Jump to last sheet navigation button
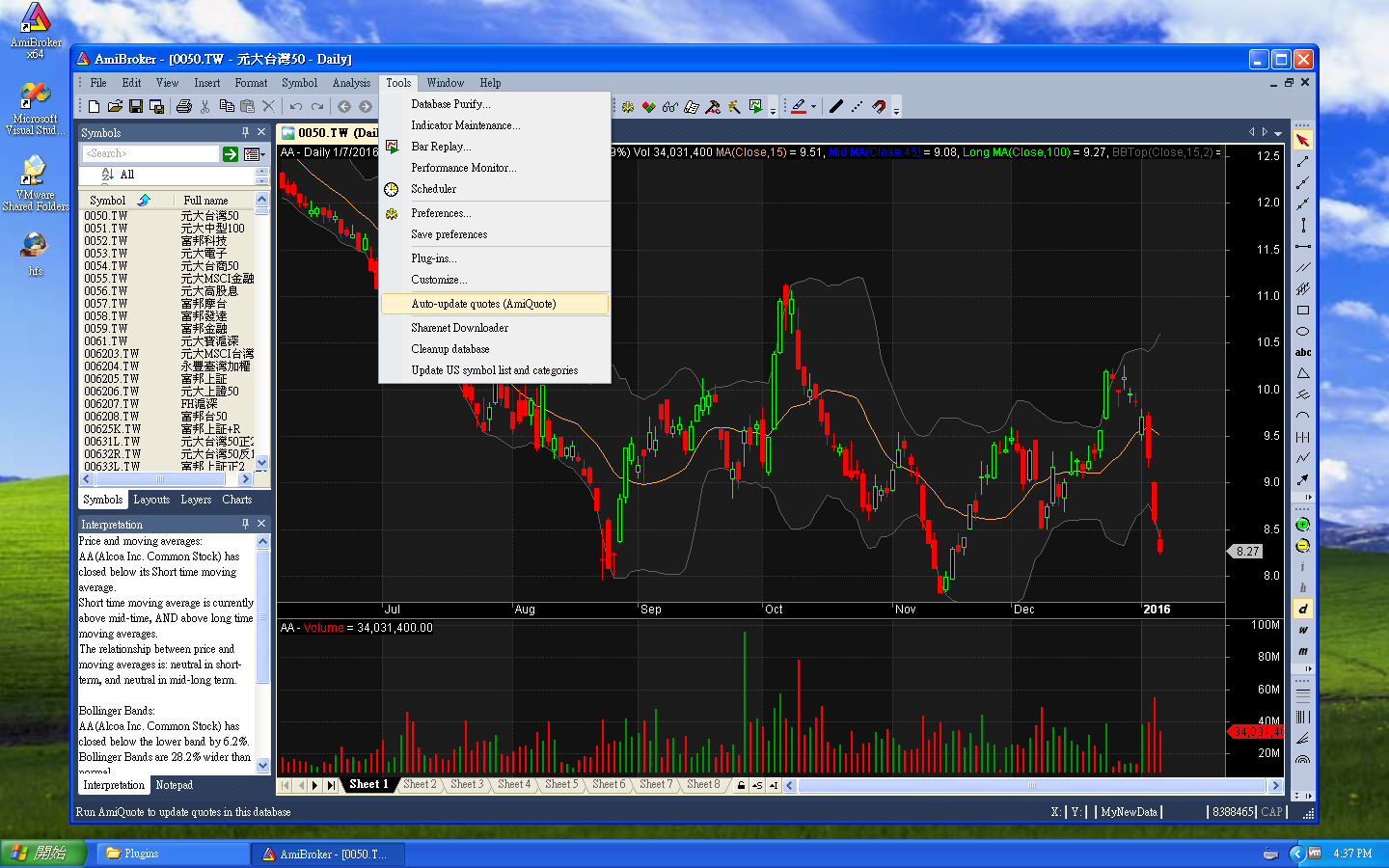This screenshot has width=1389, height=868. coord(331,785)
